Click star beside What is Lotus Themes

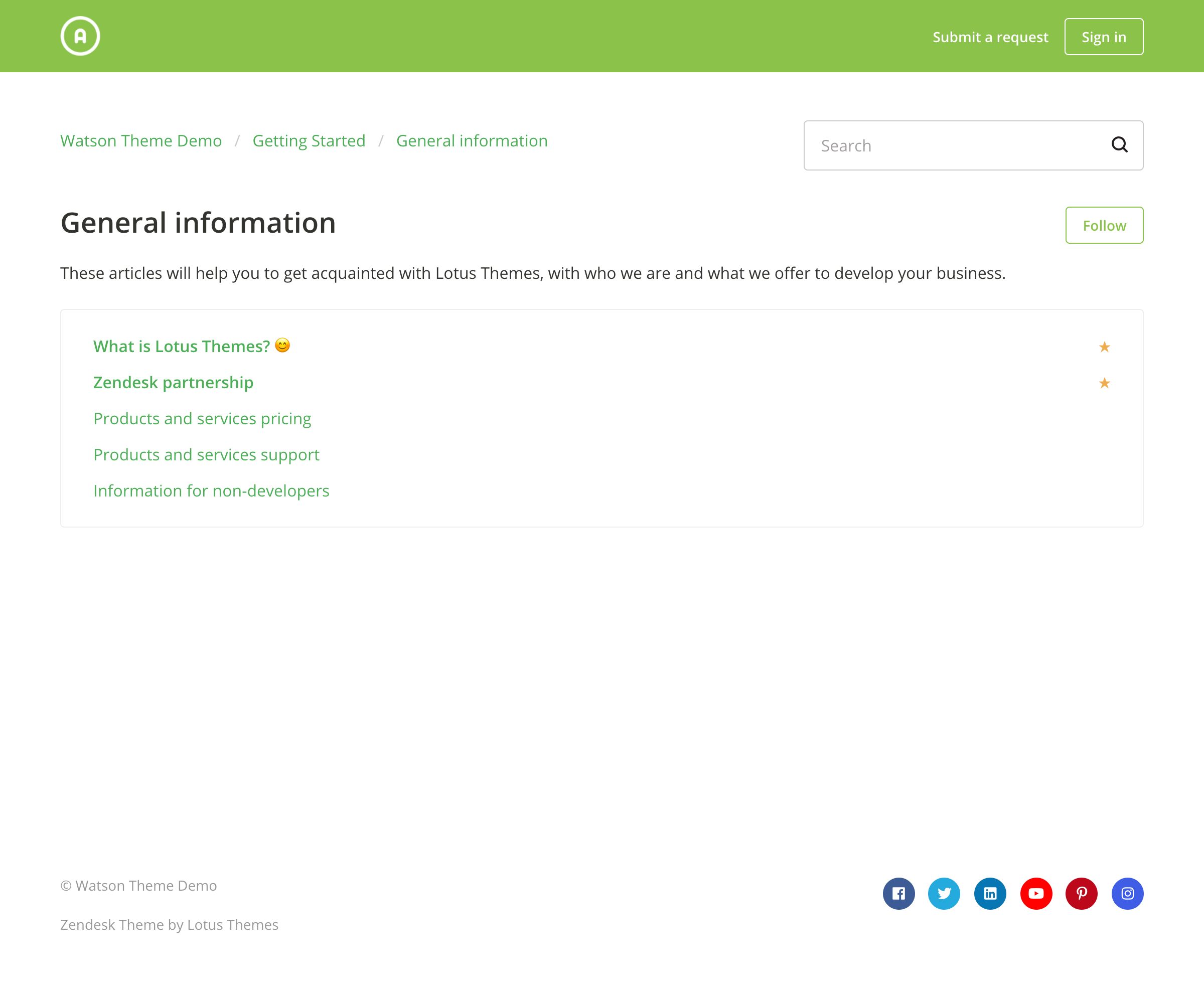point(1104,347)
